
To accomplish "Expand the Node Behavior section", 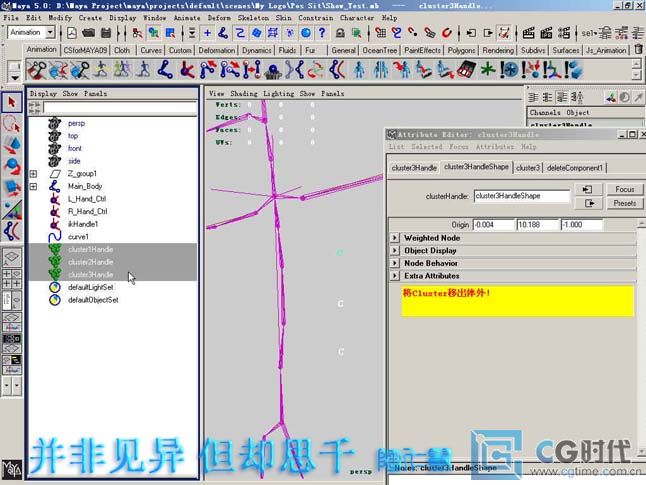I will [395, 263].
